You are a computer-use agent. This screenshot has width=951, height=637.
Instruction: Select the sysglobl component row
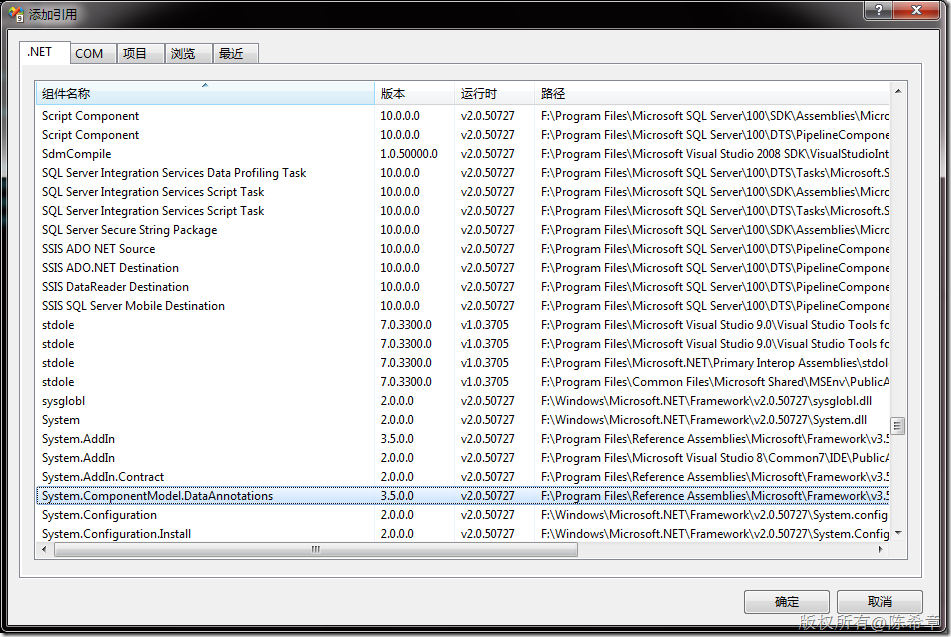(x=463, y=400)
